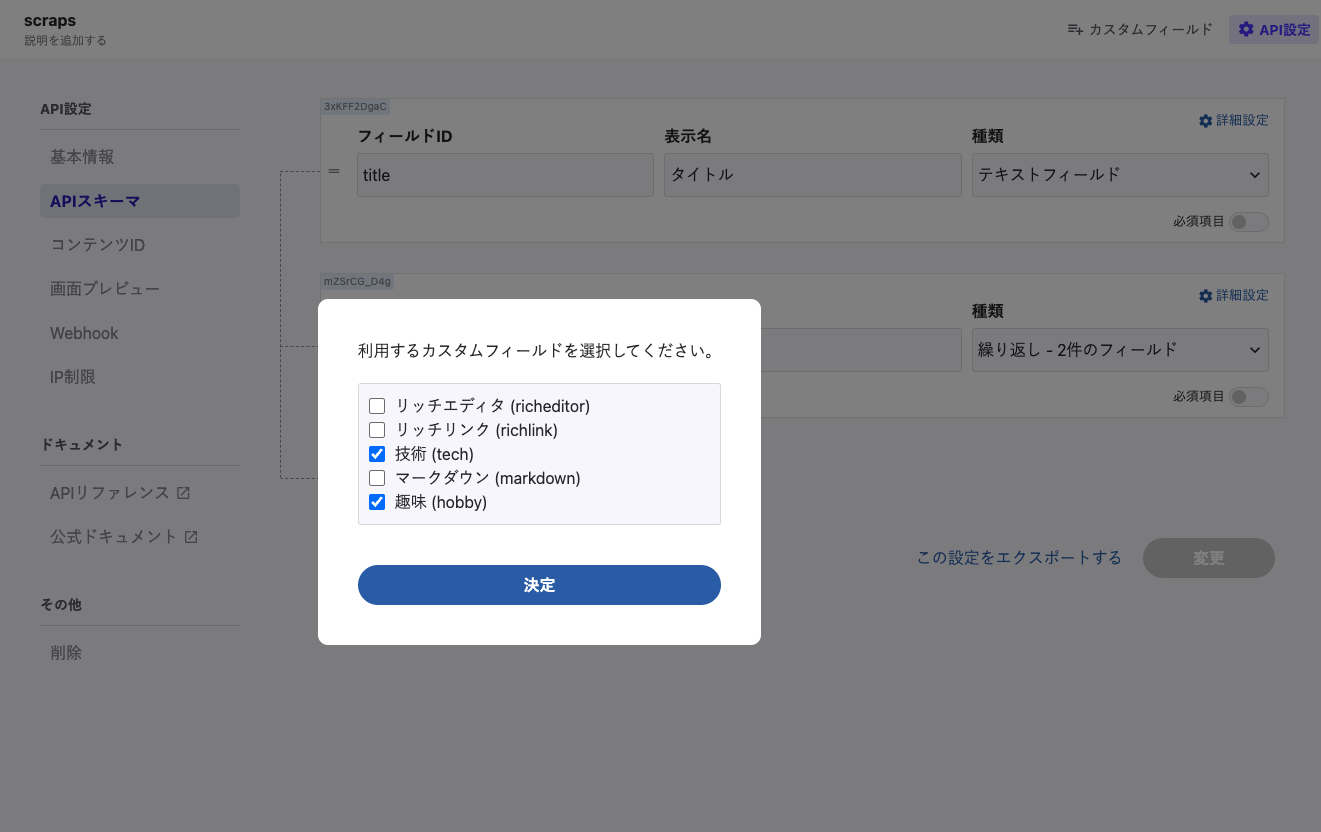
Task: Uncheck the 技術 (tech) checkbox
Action: click(377, 454)
